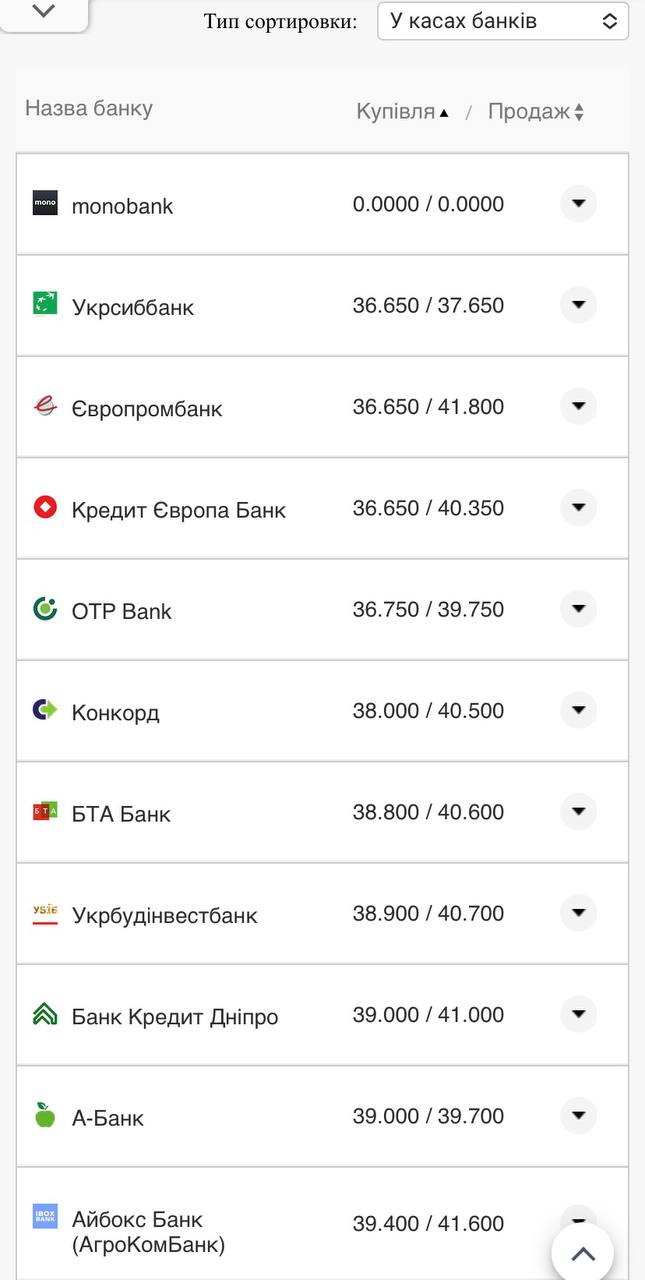This screenshot has width=645, height=1280.
Task: Expand details for monobank row
Action: (578, 204)
